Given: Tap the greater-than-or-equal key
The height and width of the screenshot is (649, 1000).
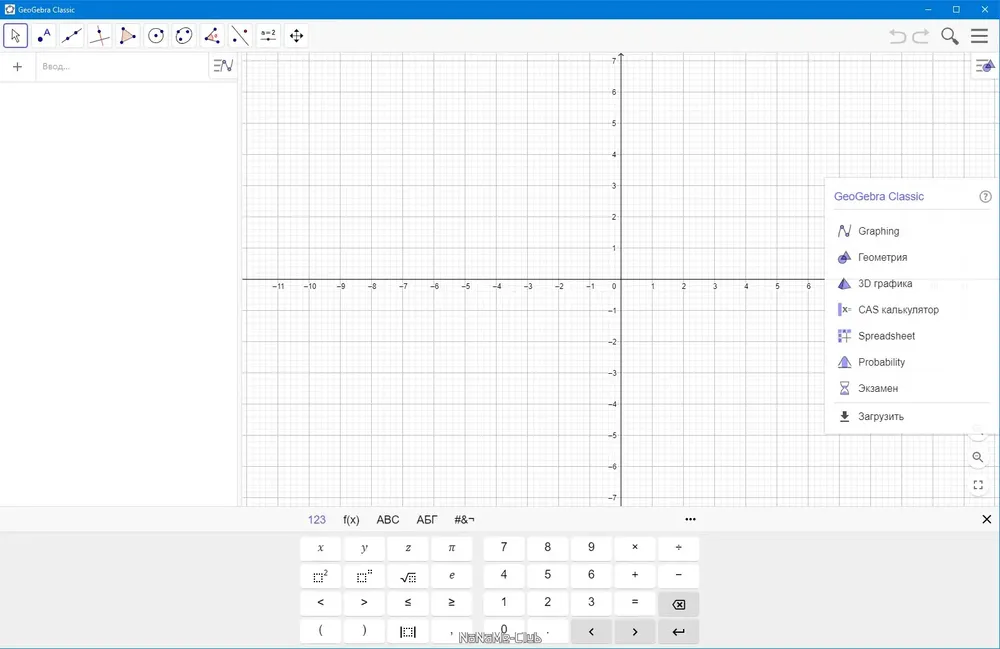Looking at the screenshot, I should (452, 603).
